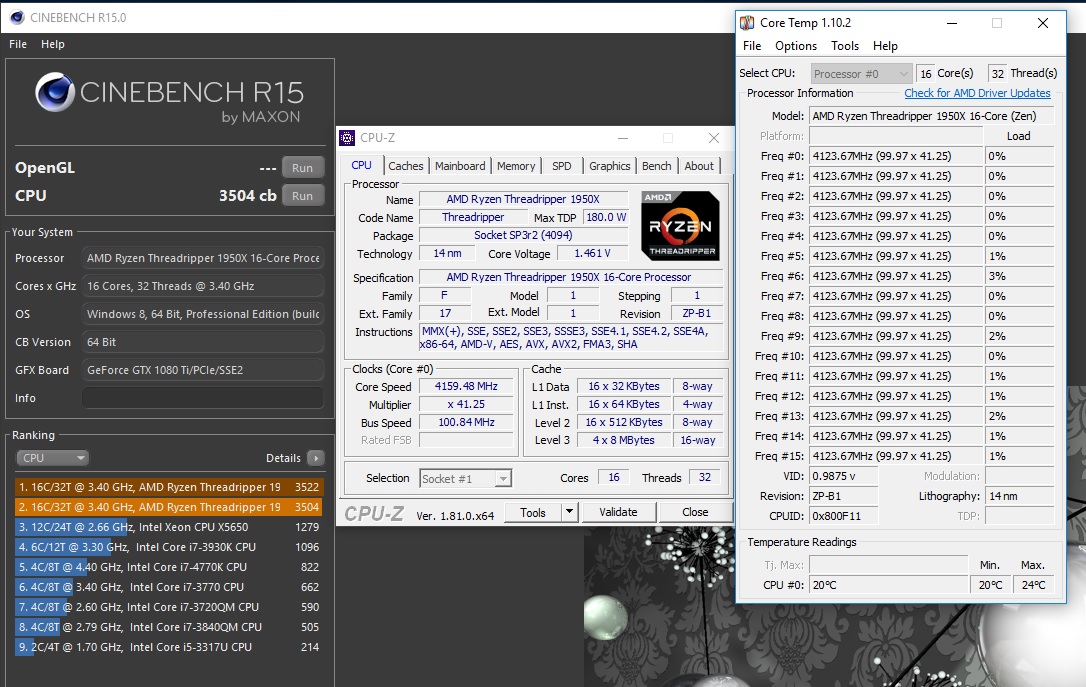The width and height of the screenshot is (1086, 687).
Task: Select the Core i5-3317U ranking row
Action: 168,648
